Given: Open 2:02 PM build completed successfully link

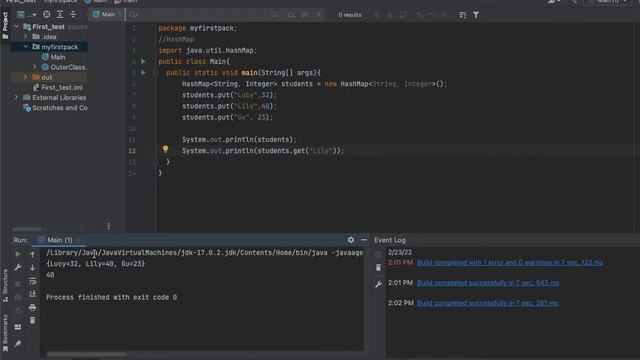Looking at the screenshot, I should click(487, 303).
